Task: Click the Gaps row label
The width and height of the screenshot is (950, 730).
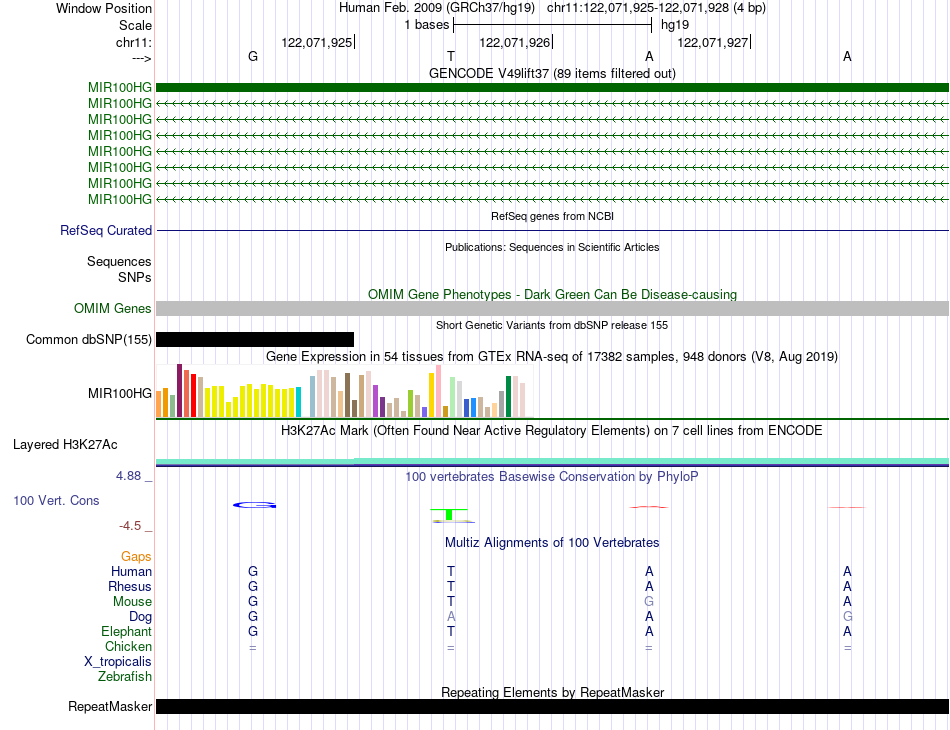Action: 136,556
